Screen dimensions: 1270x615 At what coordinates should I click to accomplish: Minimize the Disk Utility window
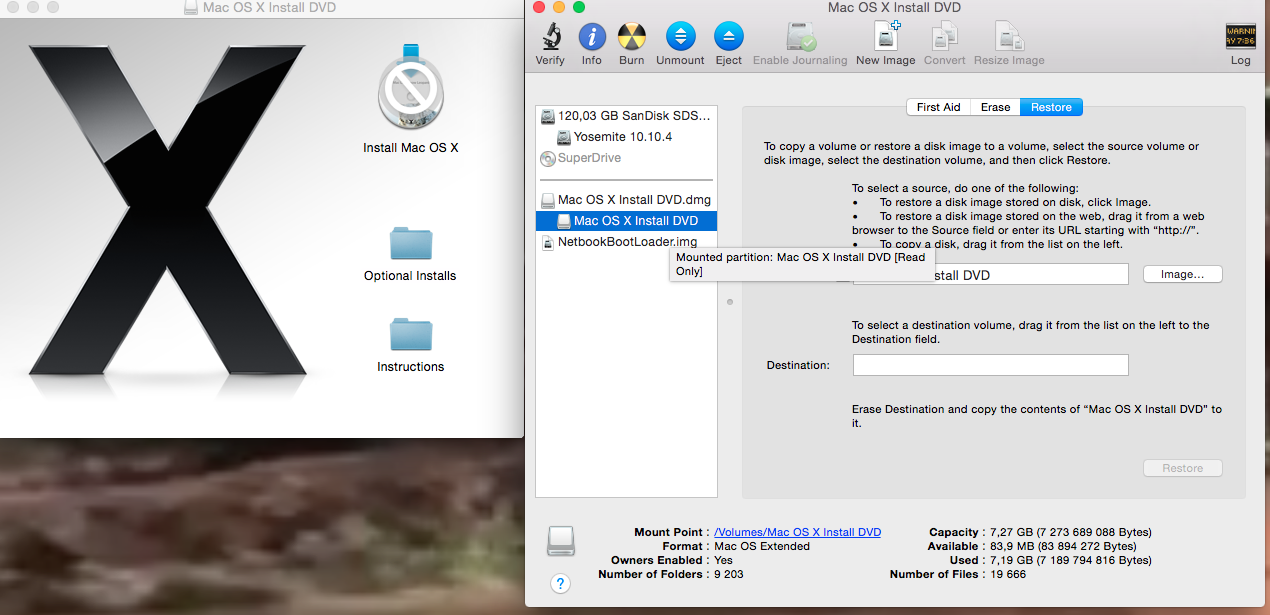click(559, 7)
